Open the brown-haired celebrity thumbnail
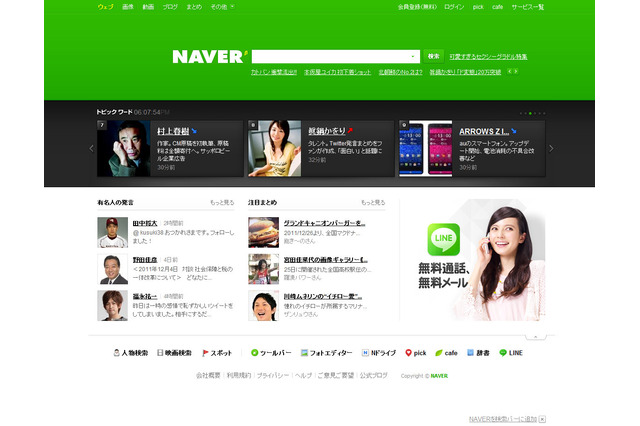The image size is (640, 426). 113,306
